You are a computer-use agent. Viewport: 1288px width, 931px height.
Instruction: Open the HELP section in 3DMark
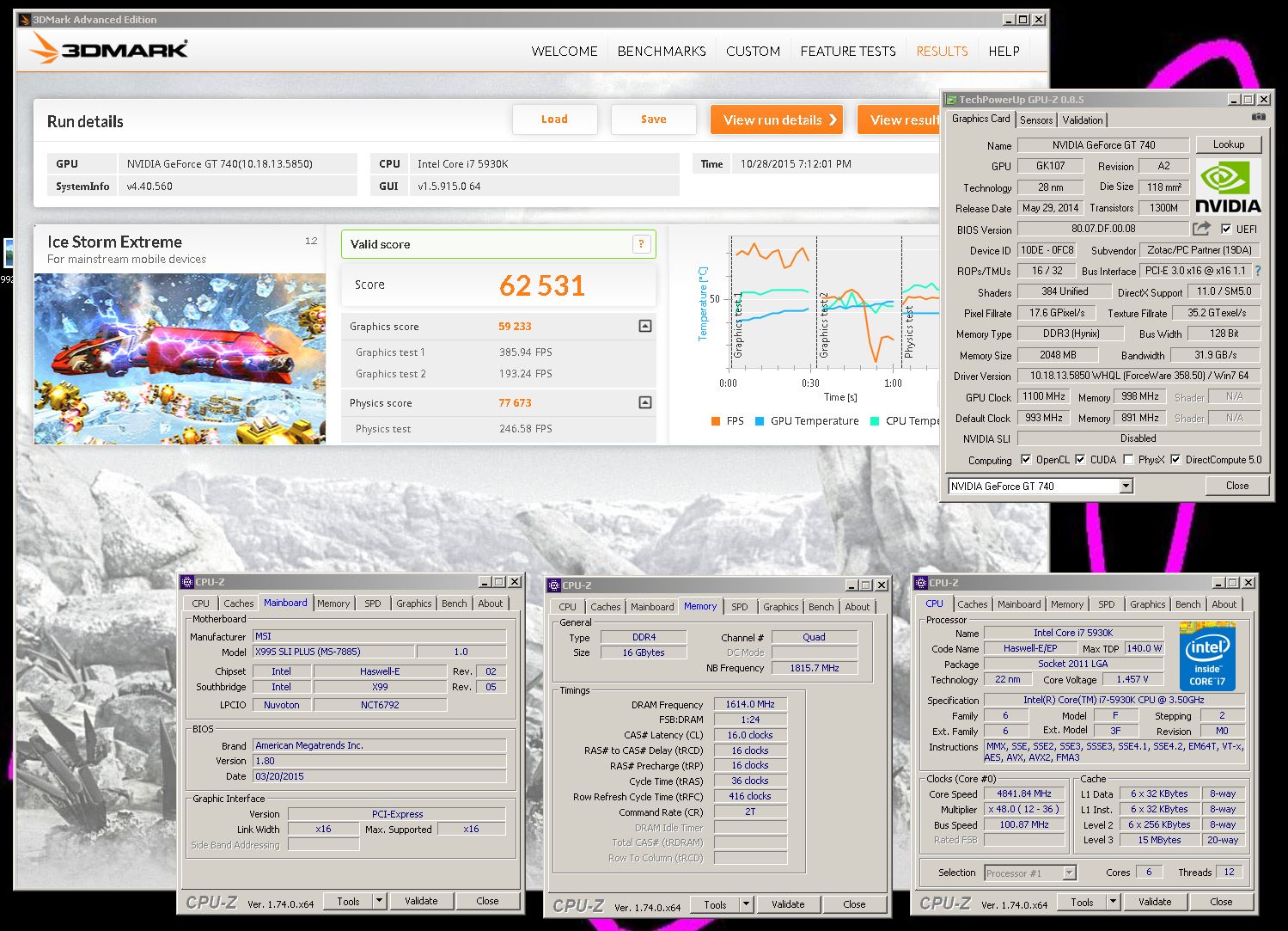pyautogui.click(x=1004, y=52)
